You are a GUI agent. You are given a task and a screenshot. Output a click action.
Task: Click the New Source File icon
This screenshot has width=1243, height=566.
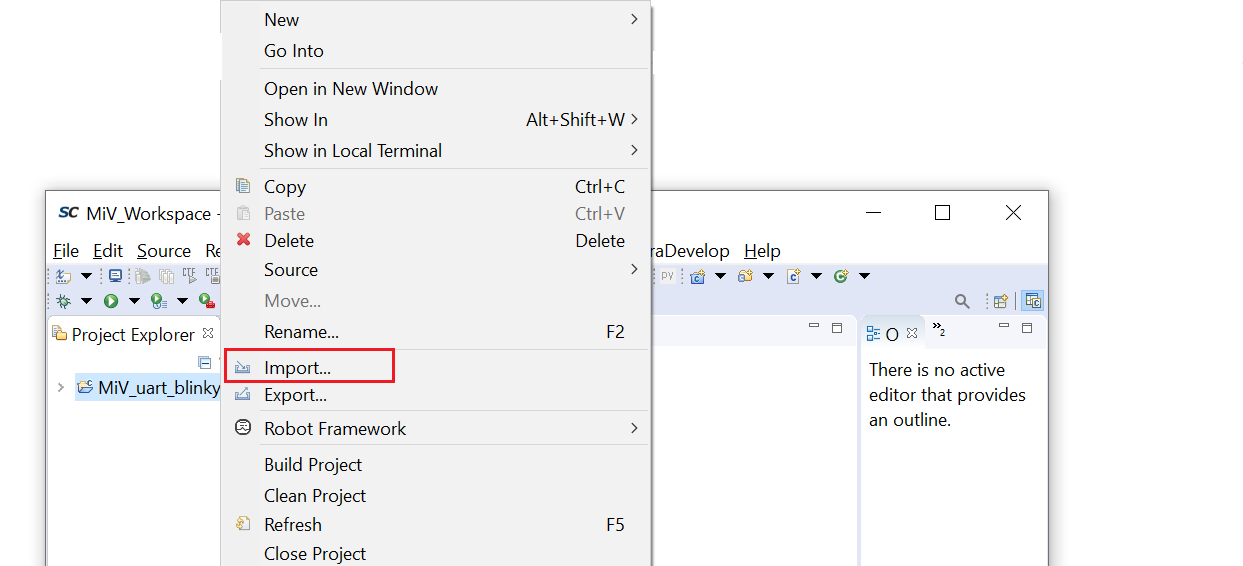click(x=793, y=276)
